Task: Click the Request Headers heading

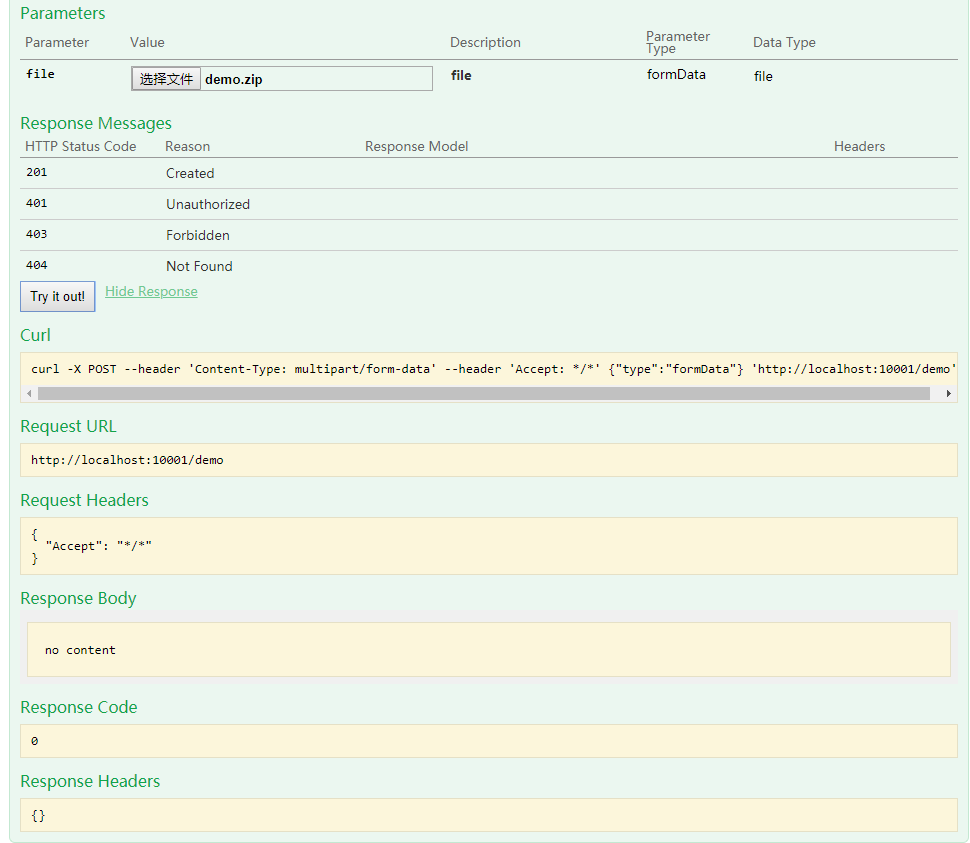Action: pos(84,500)
